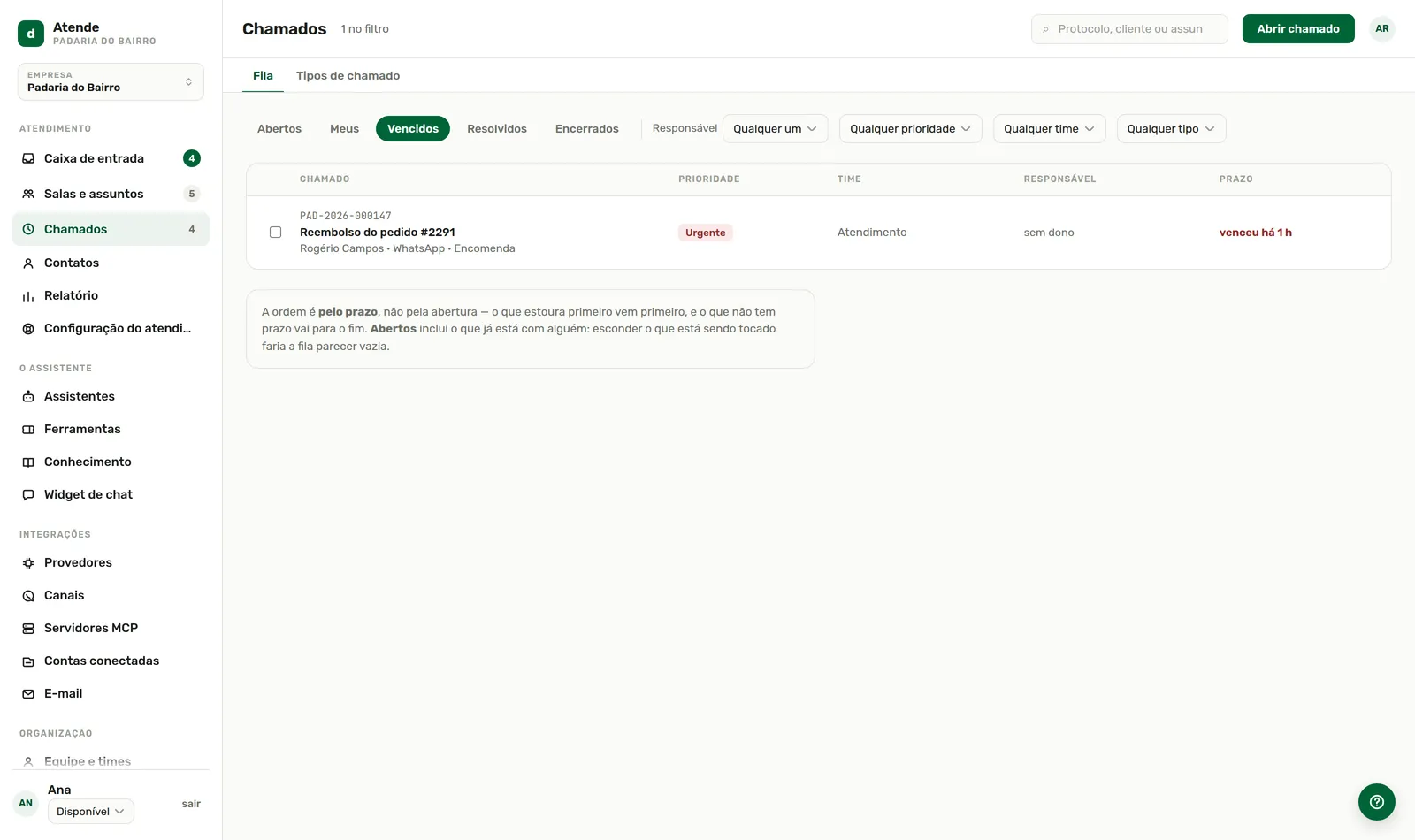Viewport: 1415px width, 840px height.
Task: Show the Abertos filter
Action: [x=279, y=128]
